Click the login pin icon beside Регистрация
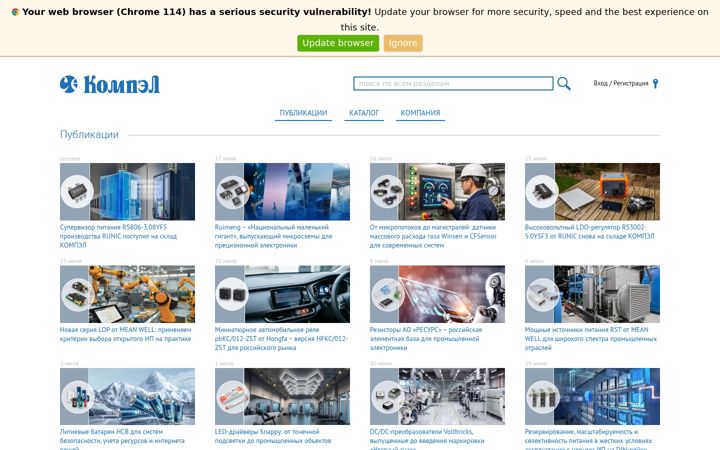 tap(655, 84)
